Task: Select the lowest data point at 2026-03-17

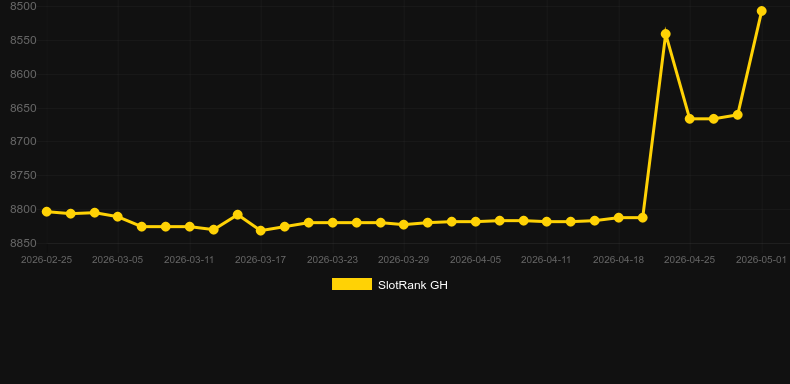Action: pos(260,231)
